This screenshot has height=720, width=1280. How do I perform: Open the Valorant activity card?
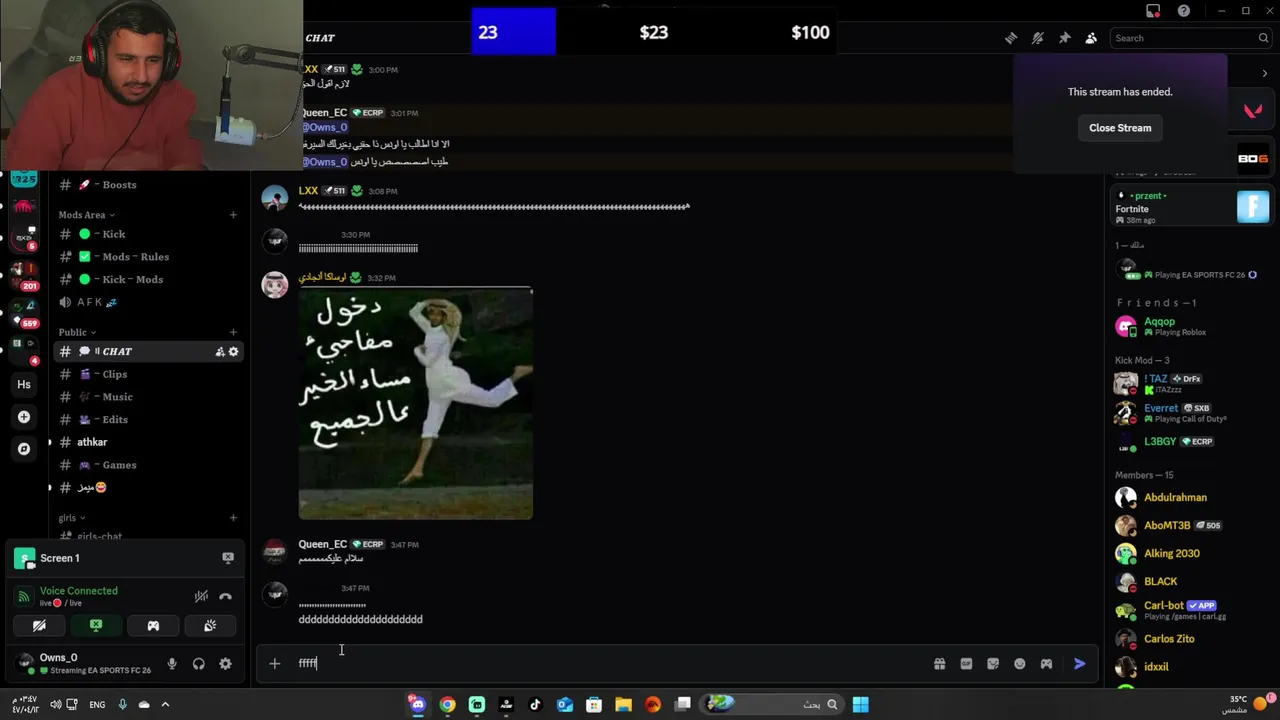click(x=1253, y=111)
